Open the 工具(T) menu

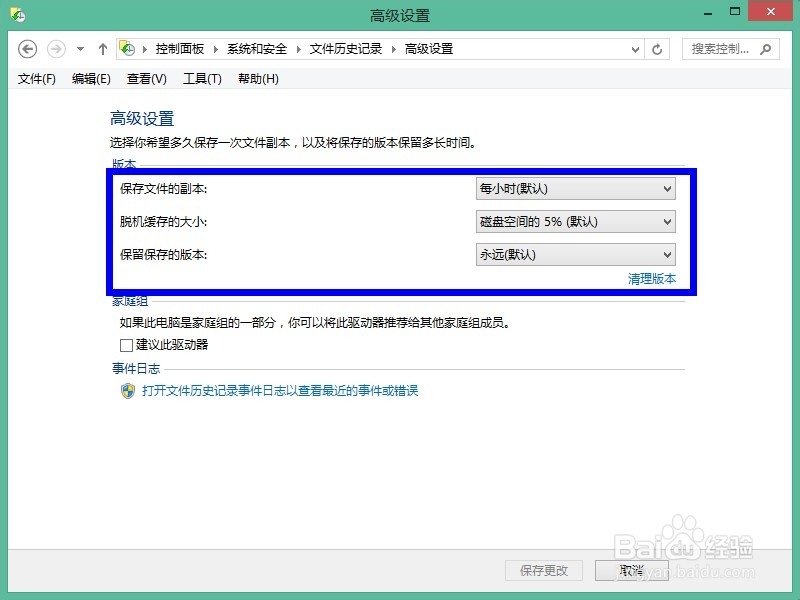pos(202,78)
